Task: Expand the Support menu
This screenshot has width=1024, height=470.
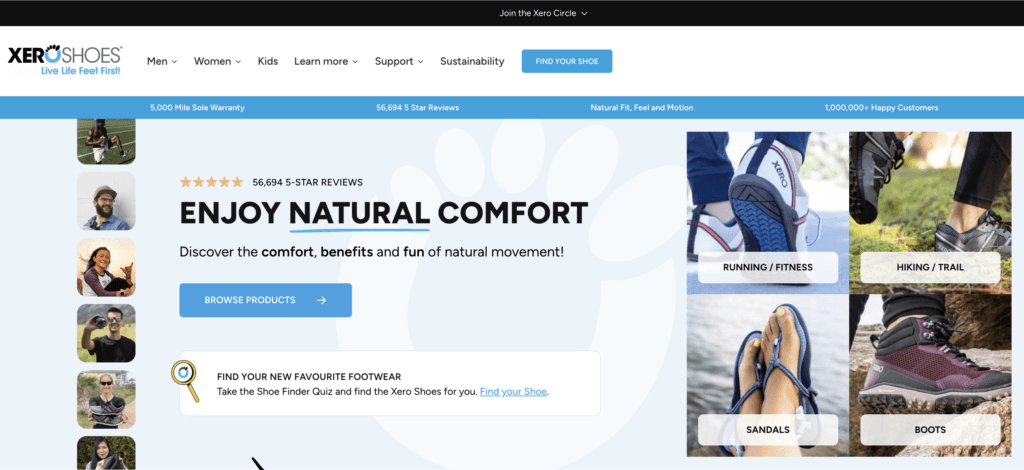Action: click(399, 61)
